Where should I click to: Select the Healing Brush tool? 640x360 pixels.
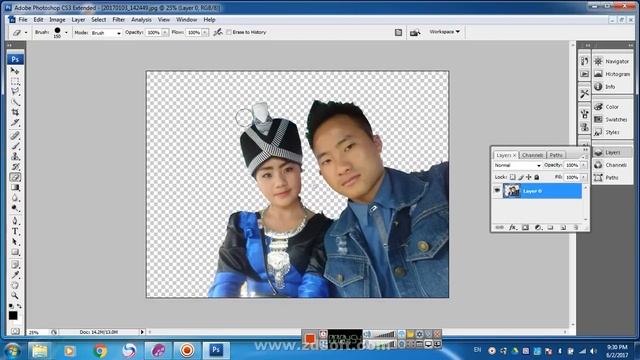[15, 135]
